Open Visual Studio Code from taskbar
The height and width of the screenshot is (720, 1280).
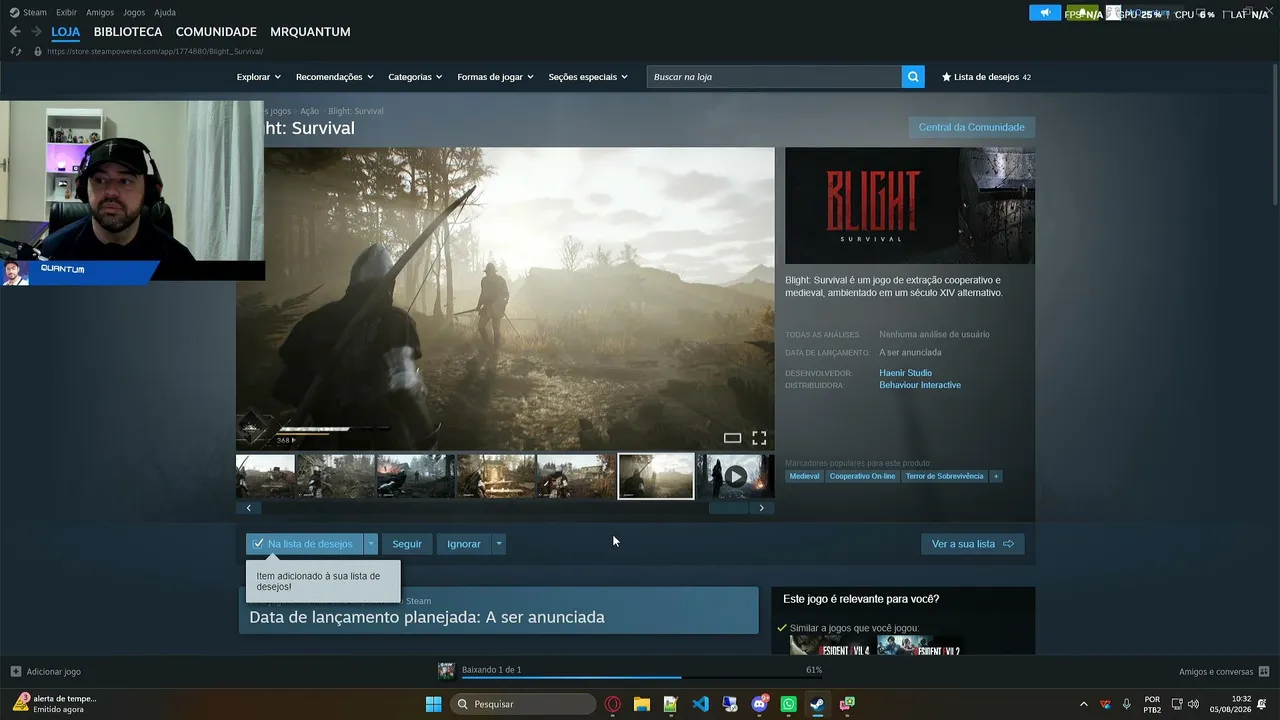coord(700,704)
